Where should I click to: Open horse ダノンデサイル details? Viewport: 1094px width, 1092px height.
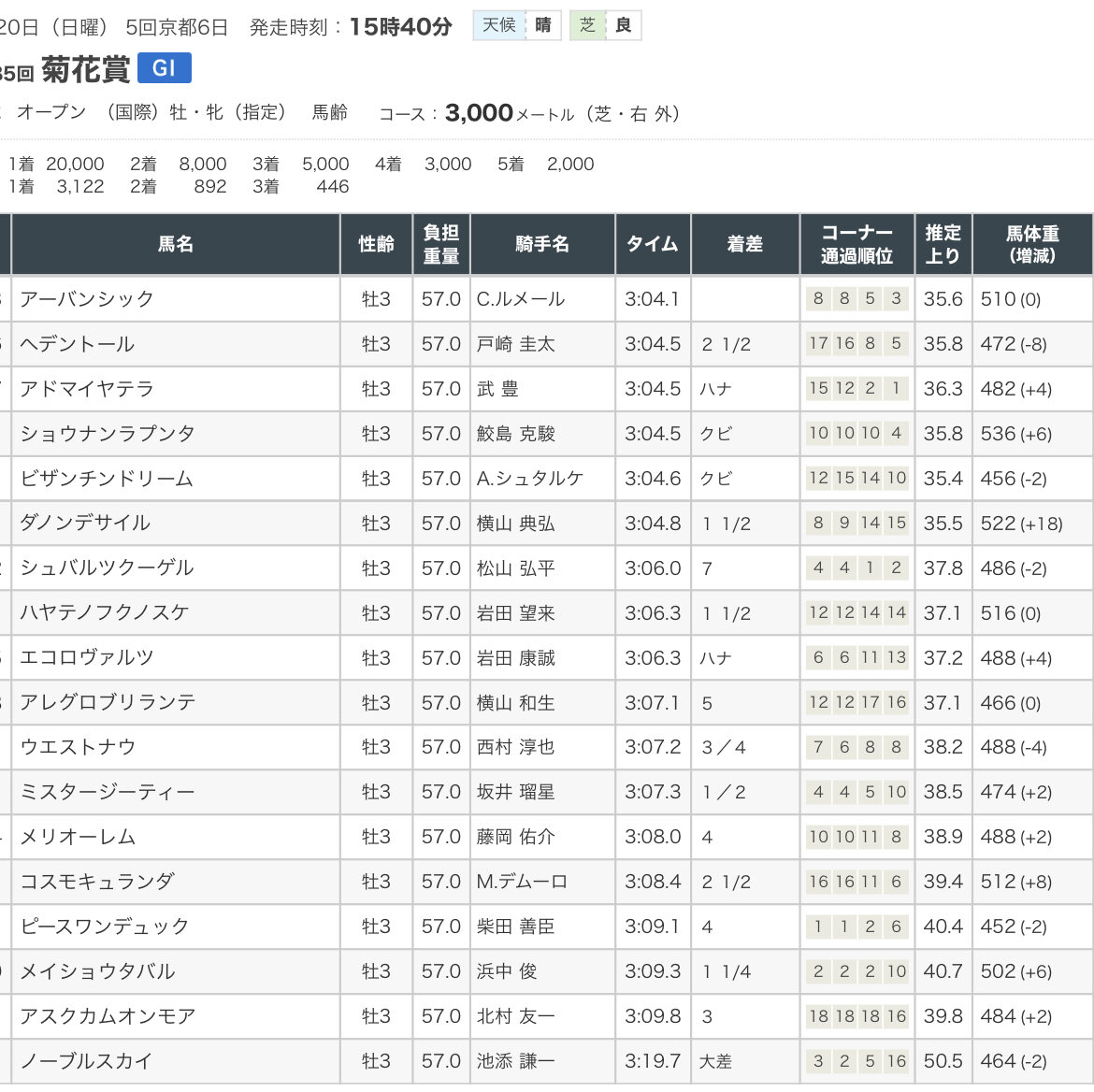(85, 524)
